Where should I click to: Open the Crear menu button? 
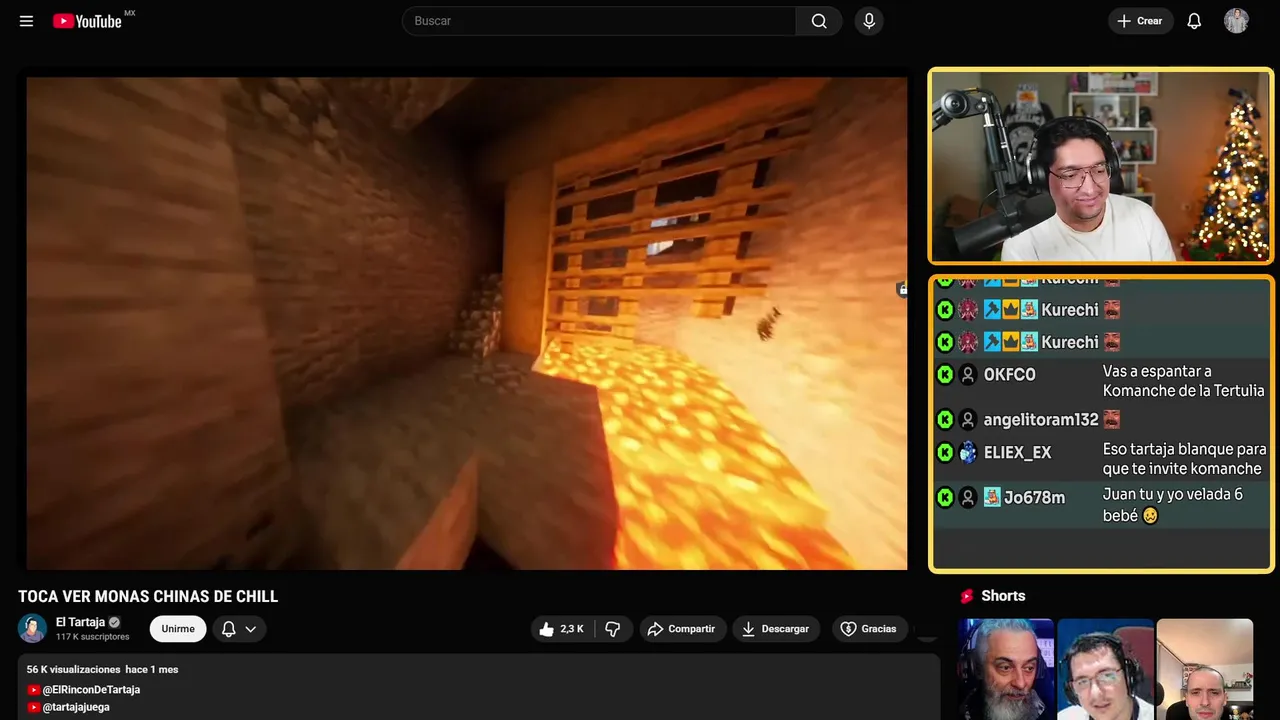(x=1140, y=21)
